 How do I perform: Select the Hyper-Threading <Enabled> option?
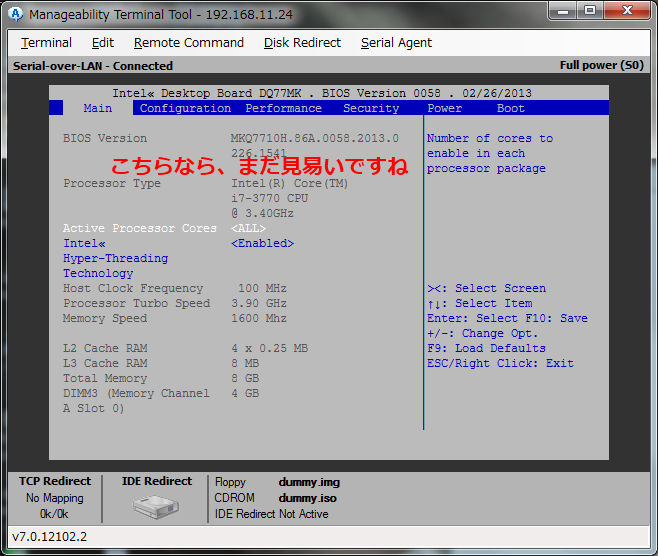pos(262,243)
